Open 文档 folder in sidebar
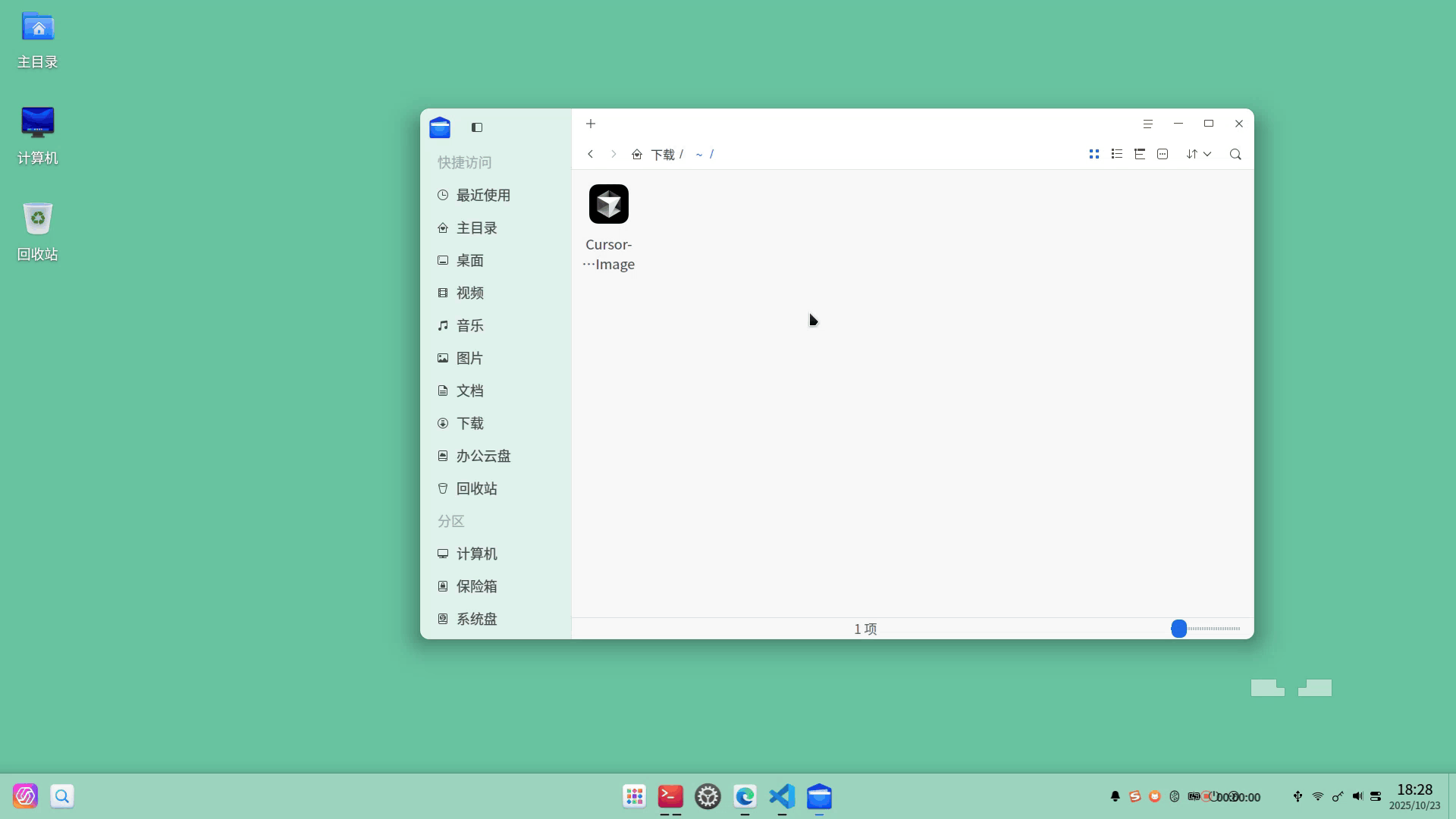Viewport: 1456px width, 819px height. [495, 391]
